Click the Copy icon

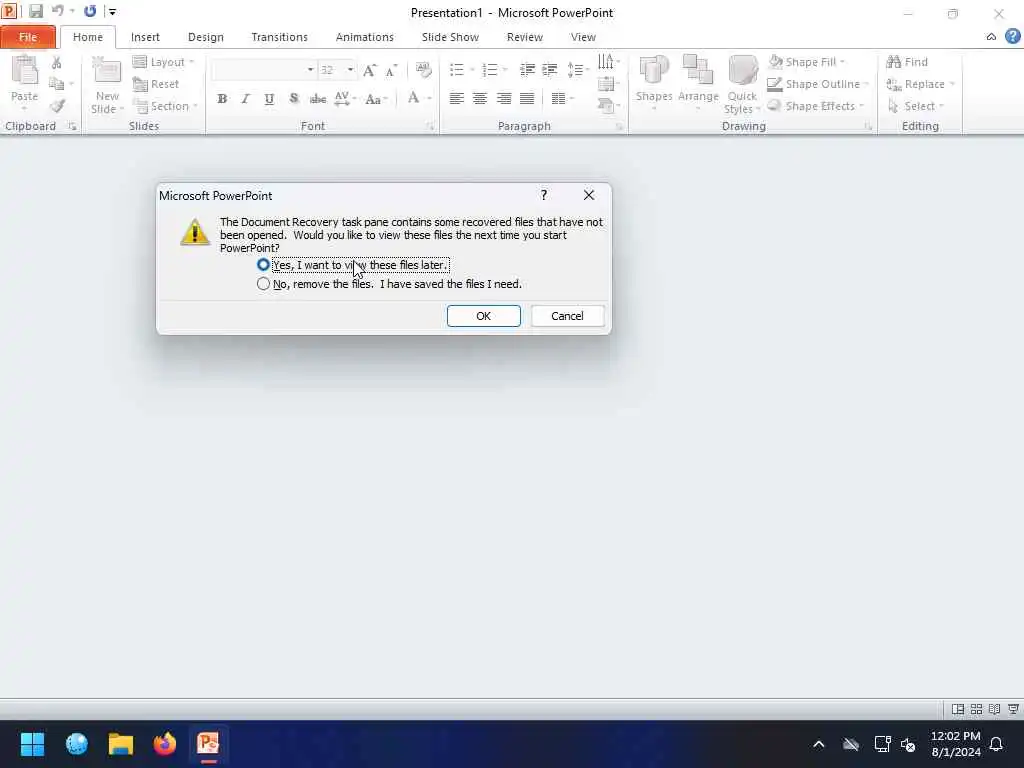[x=57, y=84]
